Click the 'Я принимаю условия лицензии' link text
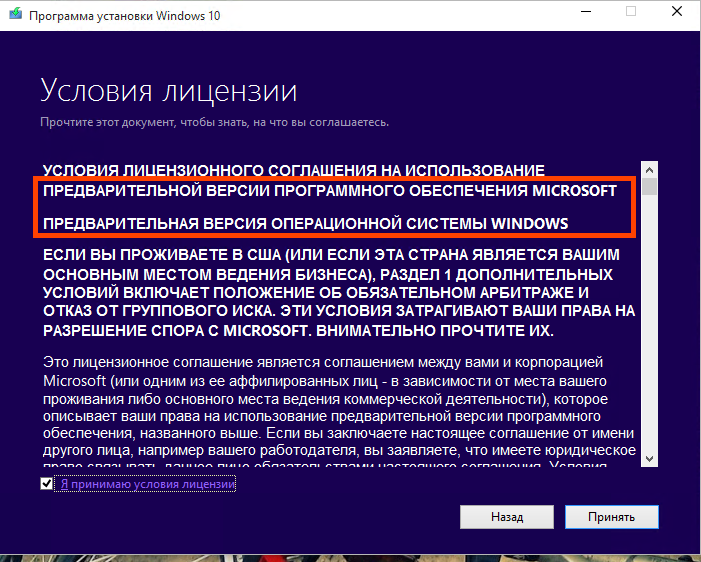Viewport: 701px width, 562px height. coord(148,484)
